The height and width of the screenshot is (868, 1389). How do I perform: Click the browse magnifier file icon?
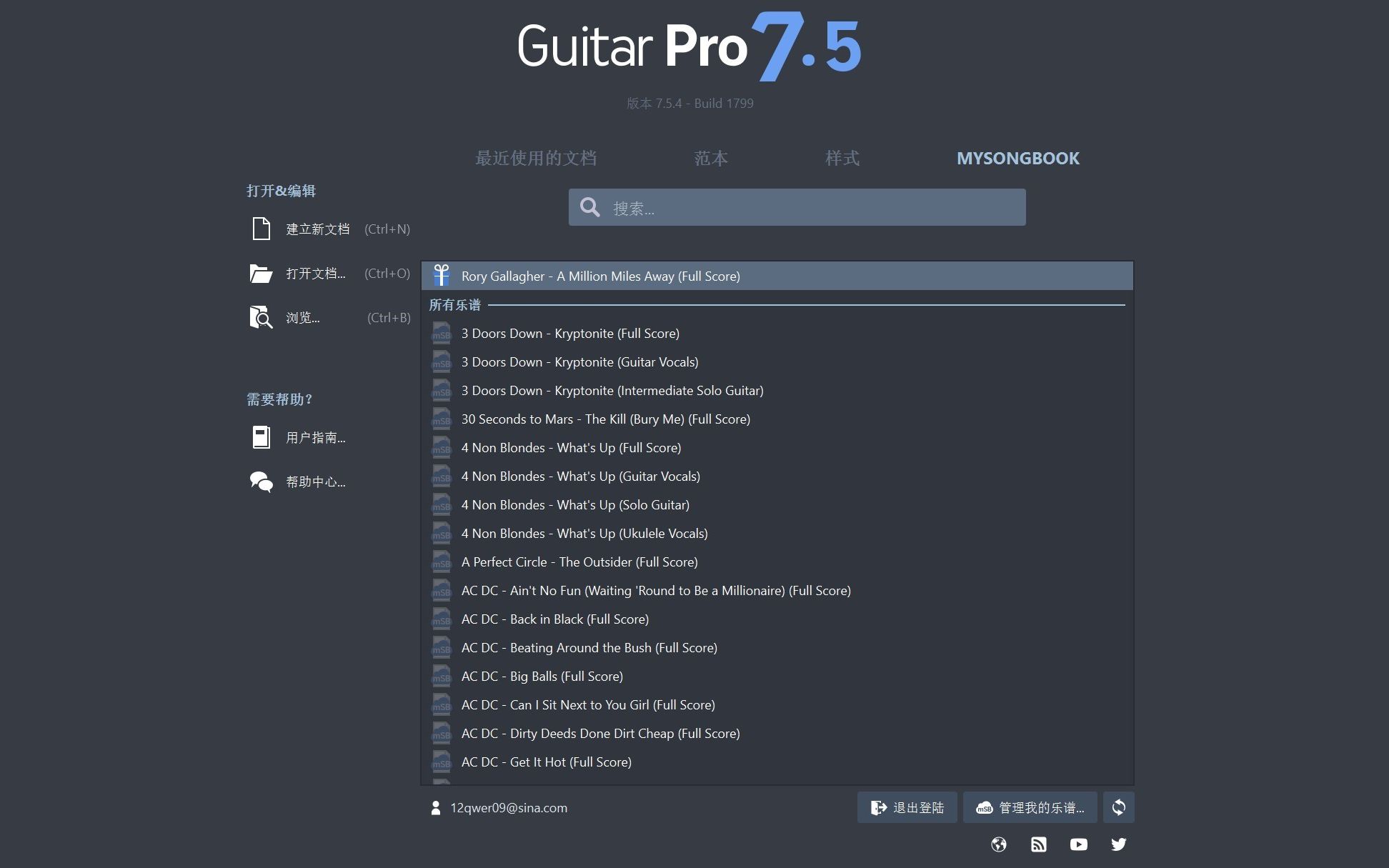click(x=261, y=318)
